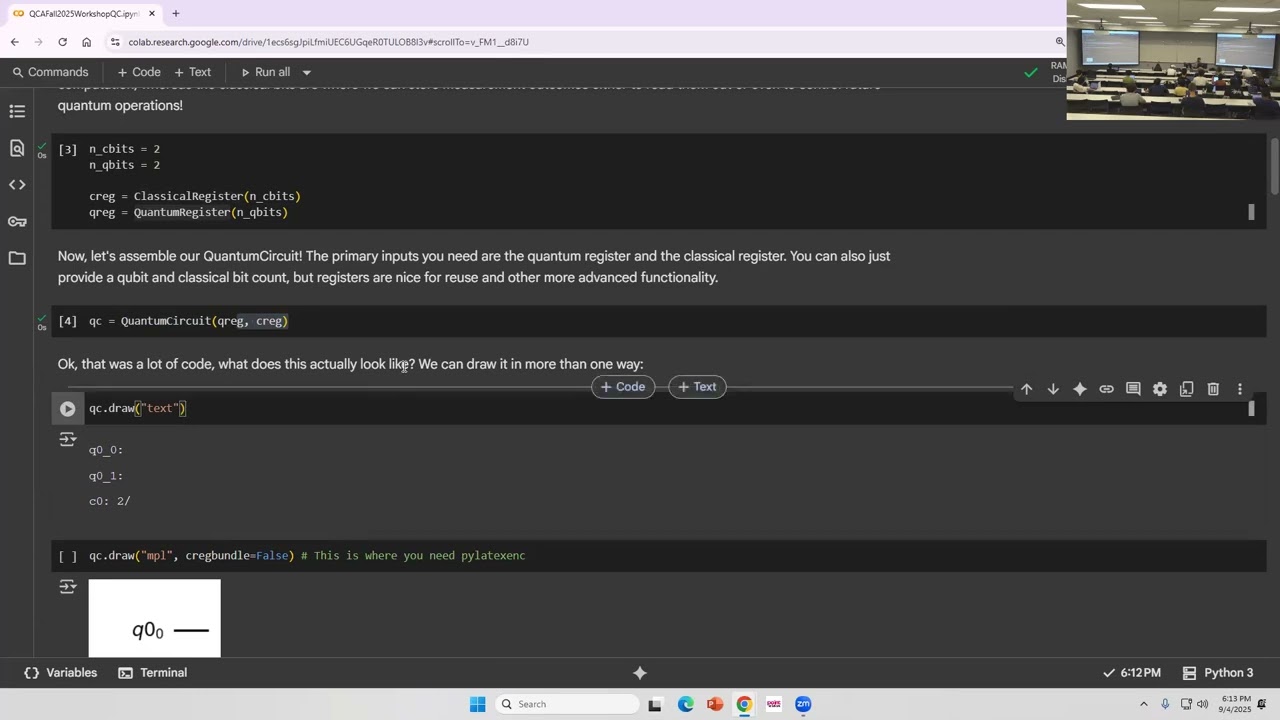Add a text cell from toolbar
Image resolution: width=1280 pixels, height=720 pixels.
(193, 72)
